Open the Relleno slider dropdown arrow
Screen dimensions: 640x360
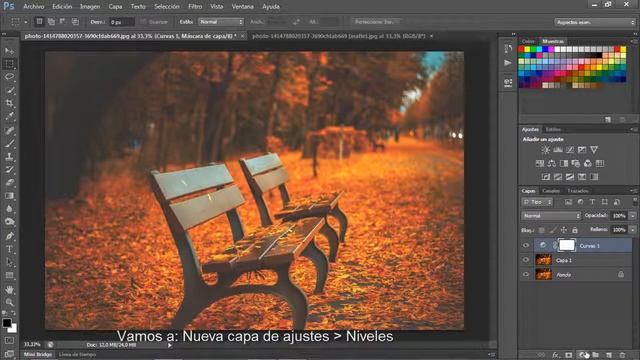(633, 230)
